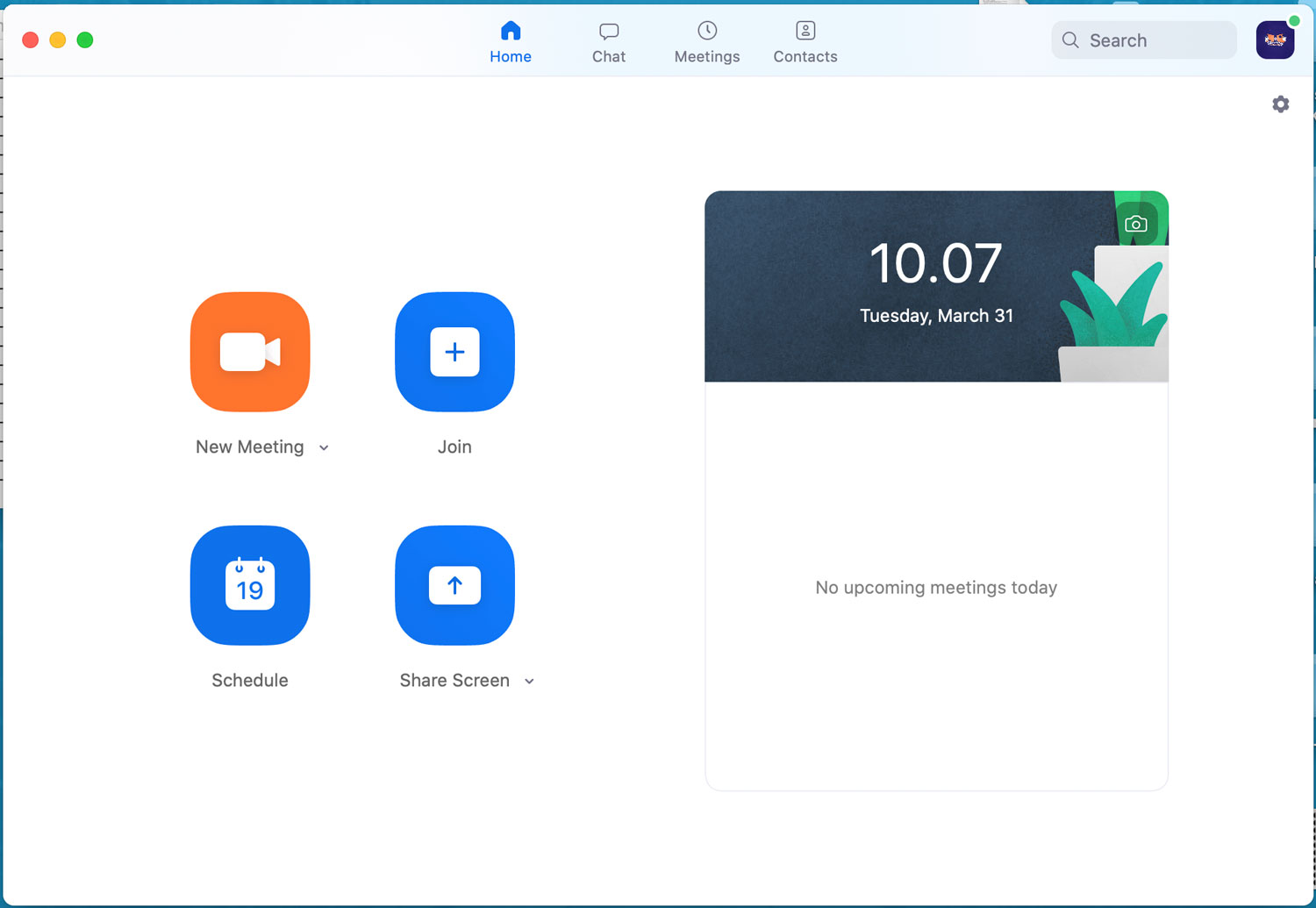
Task: Open the Schedule meeting icon
Action: [250, 585]
